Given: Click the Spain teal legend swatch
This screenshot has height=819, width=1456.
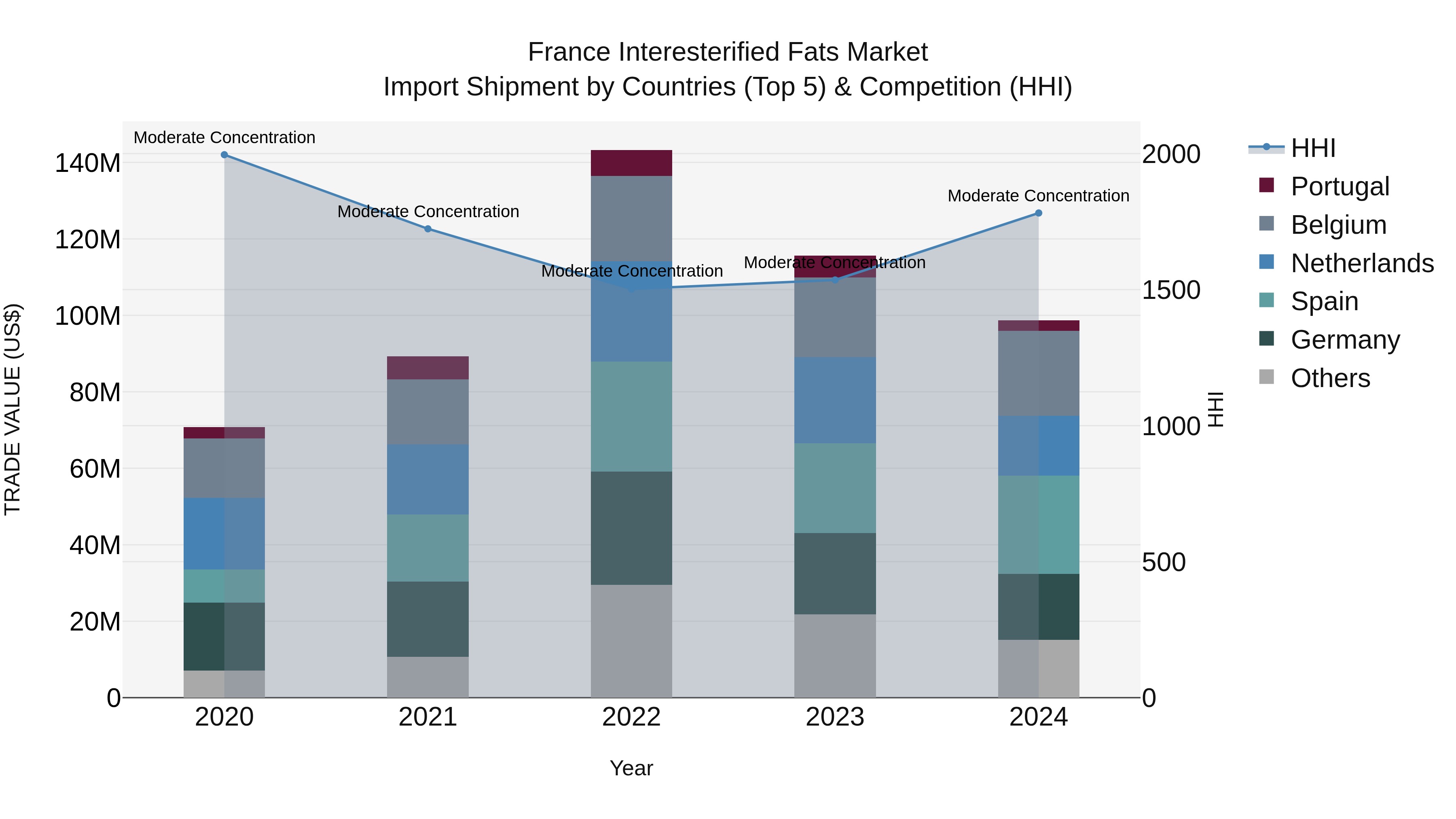Looking at the screenshot, I should [1267, 300].
